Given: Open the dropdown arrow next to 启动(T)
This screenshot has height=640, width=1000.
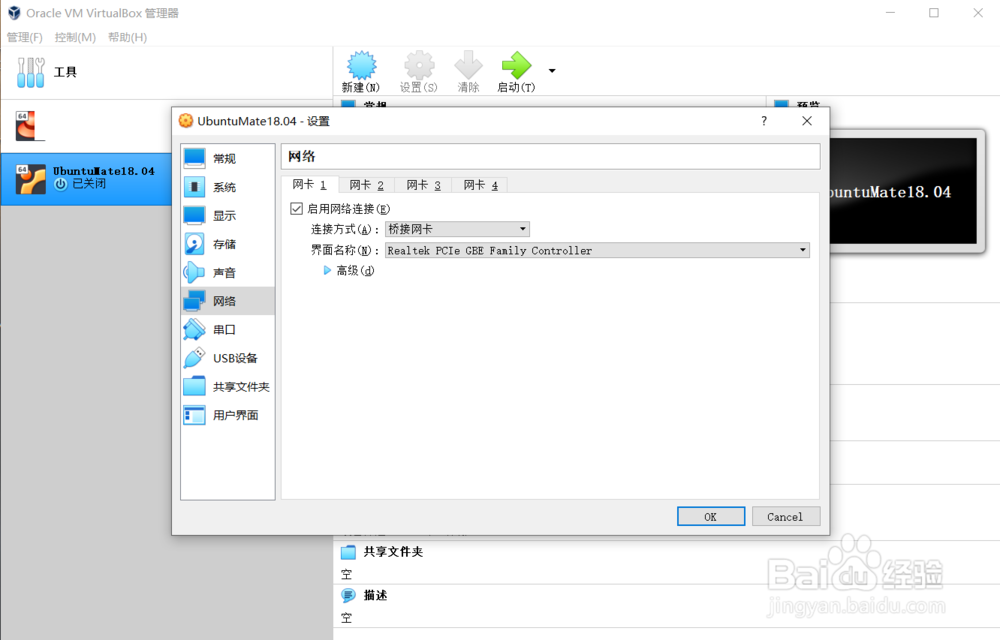Looking at the screenshot, I should [x=552, y=71].
